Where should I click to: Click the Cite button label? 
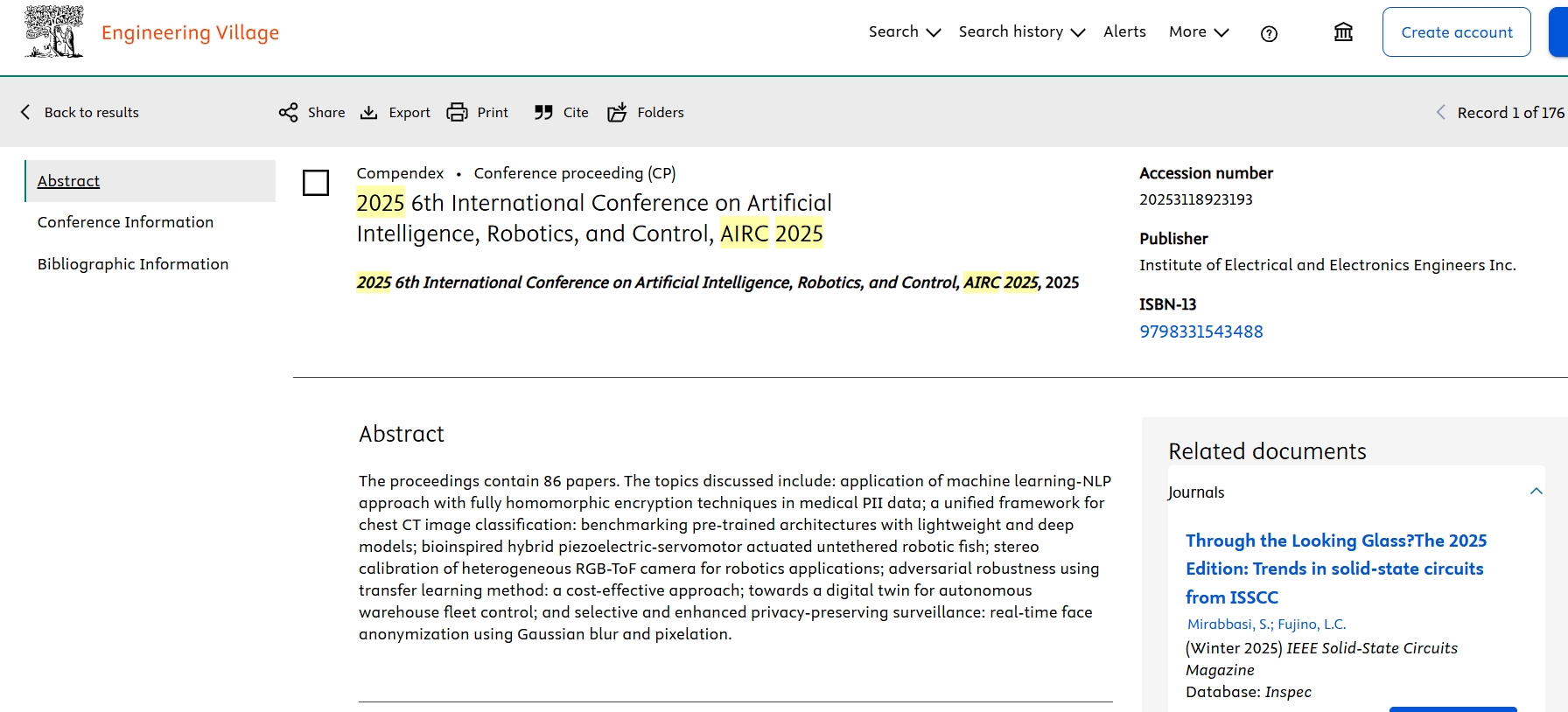(576, 113)
